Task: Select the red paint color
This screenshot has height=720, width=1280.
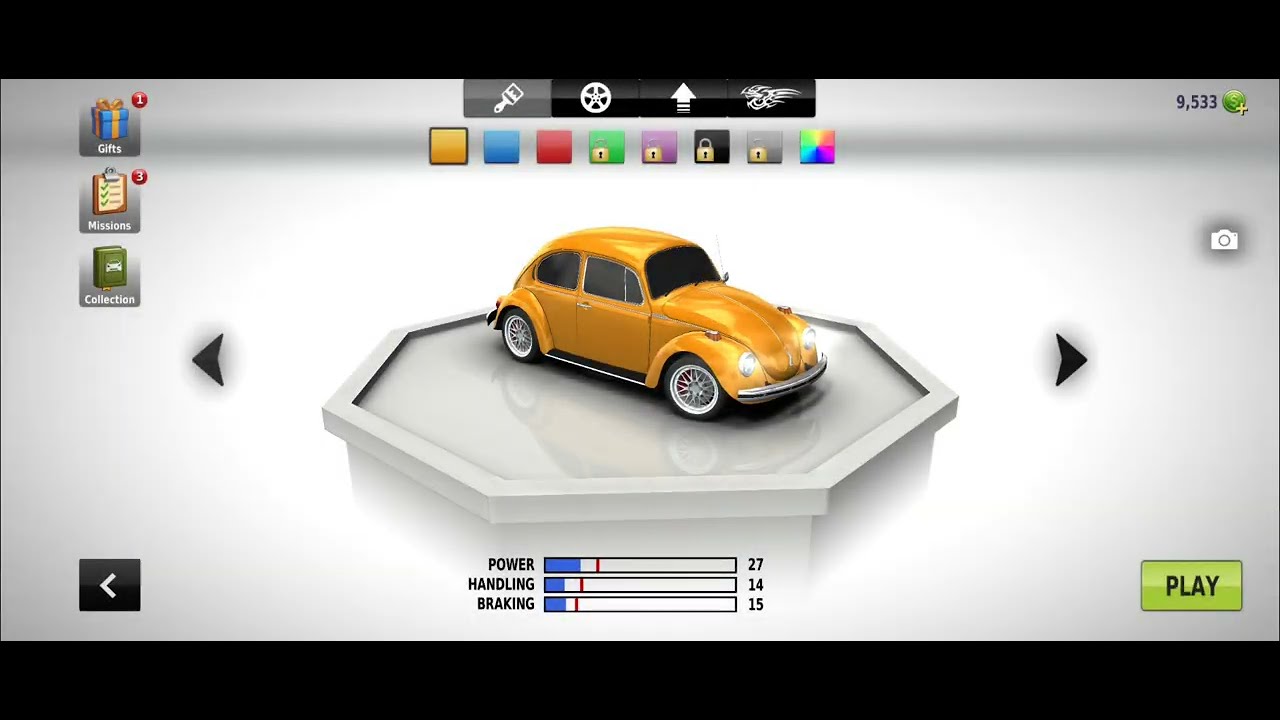Action: (554, 147)
